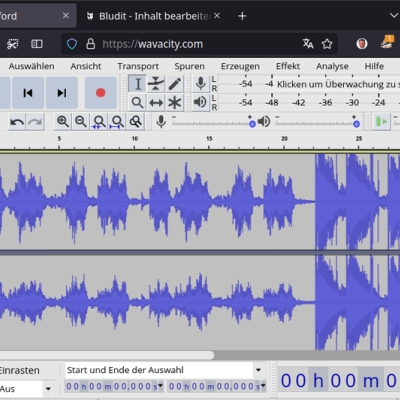Viewport: 400px width, 400px height.
Task: Fit selection to window width
Action: [x=99, y=122]
